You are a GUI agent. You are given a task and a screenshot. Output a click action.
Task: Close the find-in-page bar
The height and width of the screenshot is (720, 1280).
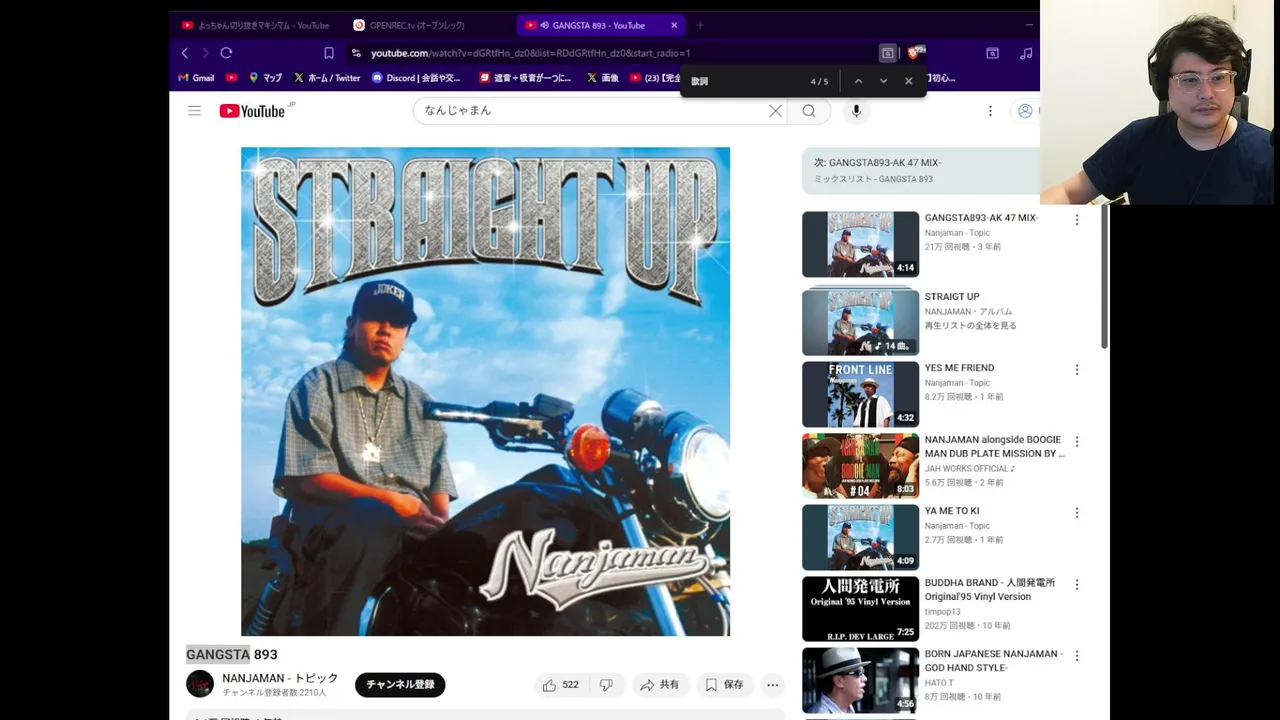tap(908, 81)
